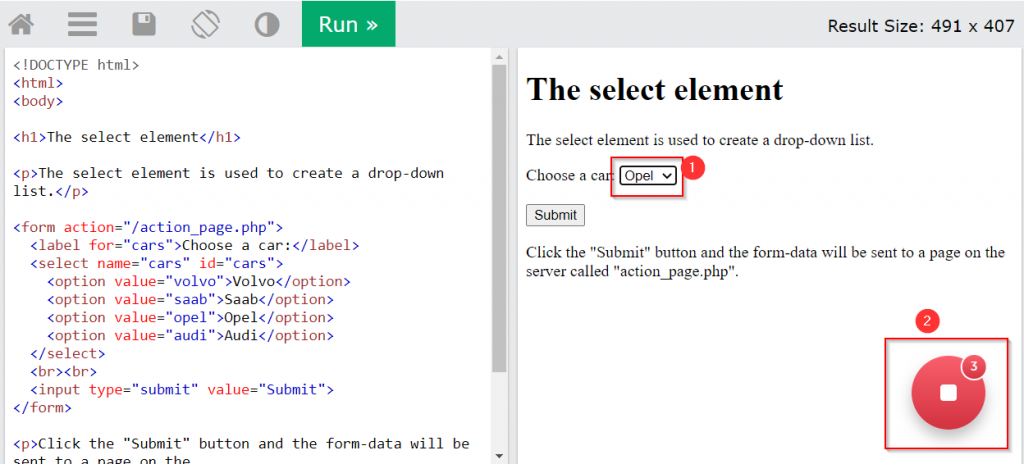The height and width of the screenshot is (464, 1024).
Task: Click the </form> closing tag line
Action: coord(42,408)
